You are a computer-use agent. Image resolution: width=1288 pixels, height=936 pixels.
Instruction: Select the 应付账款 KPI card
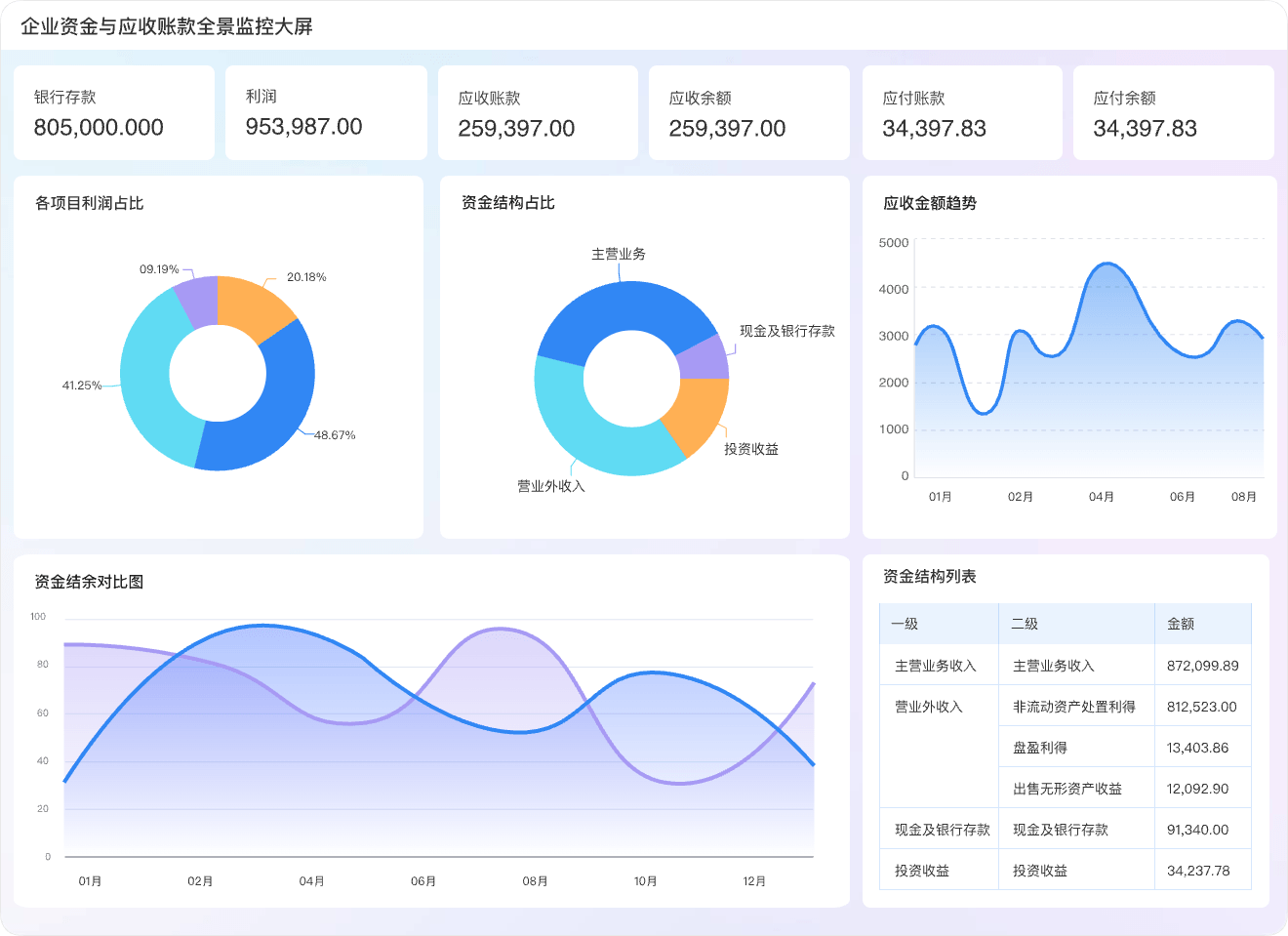962,112
